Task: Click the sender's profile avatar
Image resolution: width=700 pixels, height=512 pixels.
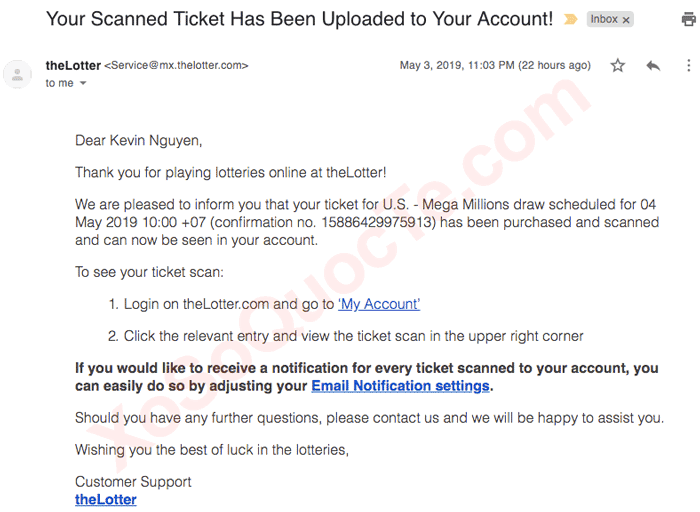Action: point(17,73)
